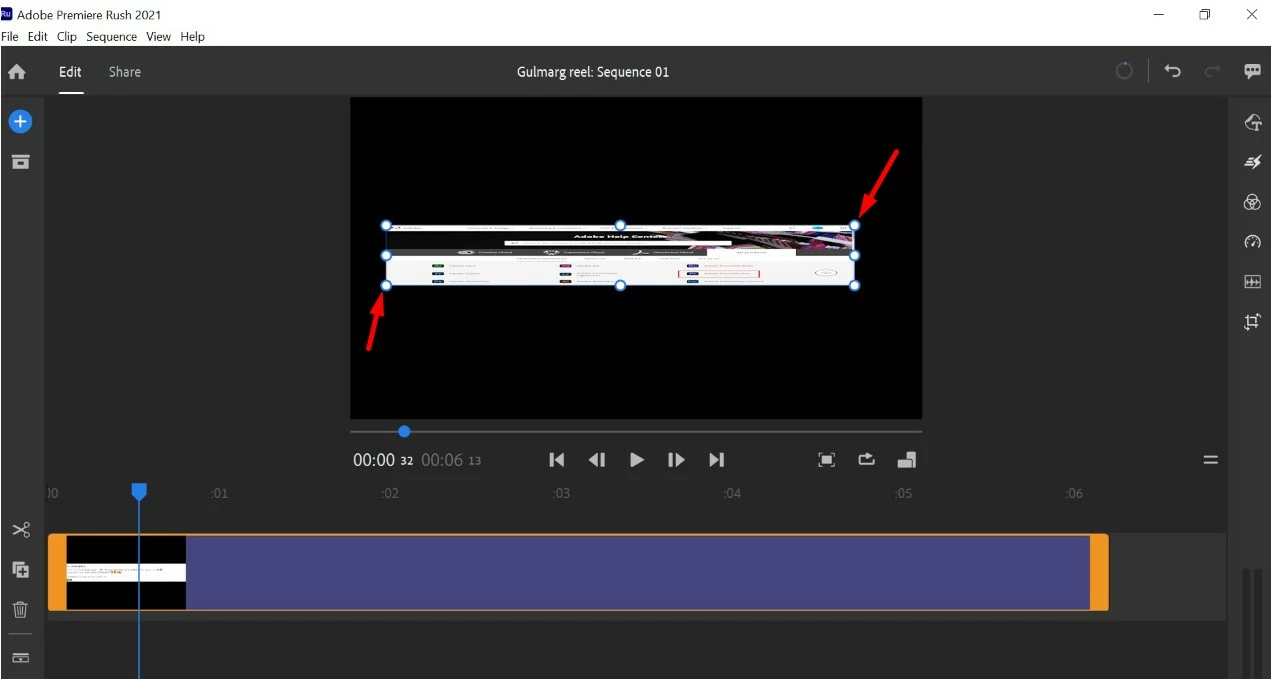Click the clip's right orange trim handle

pos(1099,572)
